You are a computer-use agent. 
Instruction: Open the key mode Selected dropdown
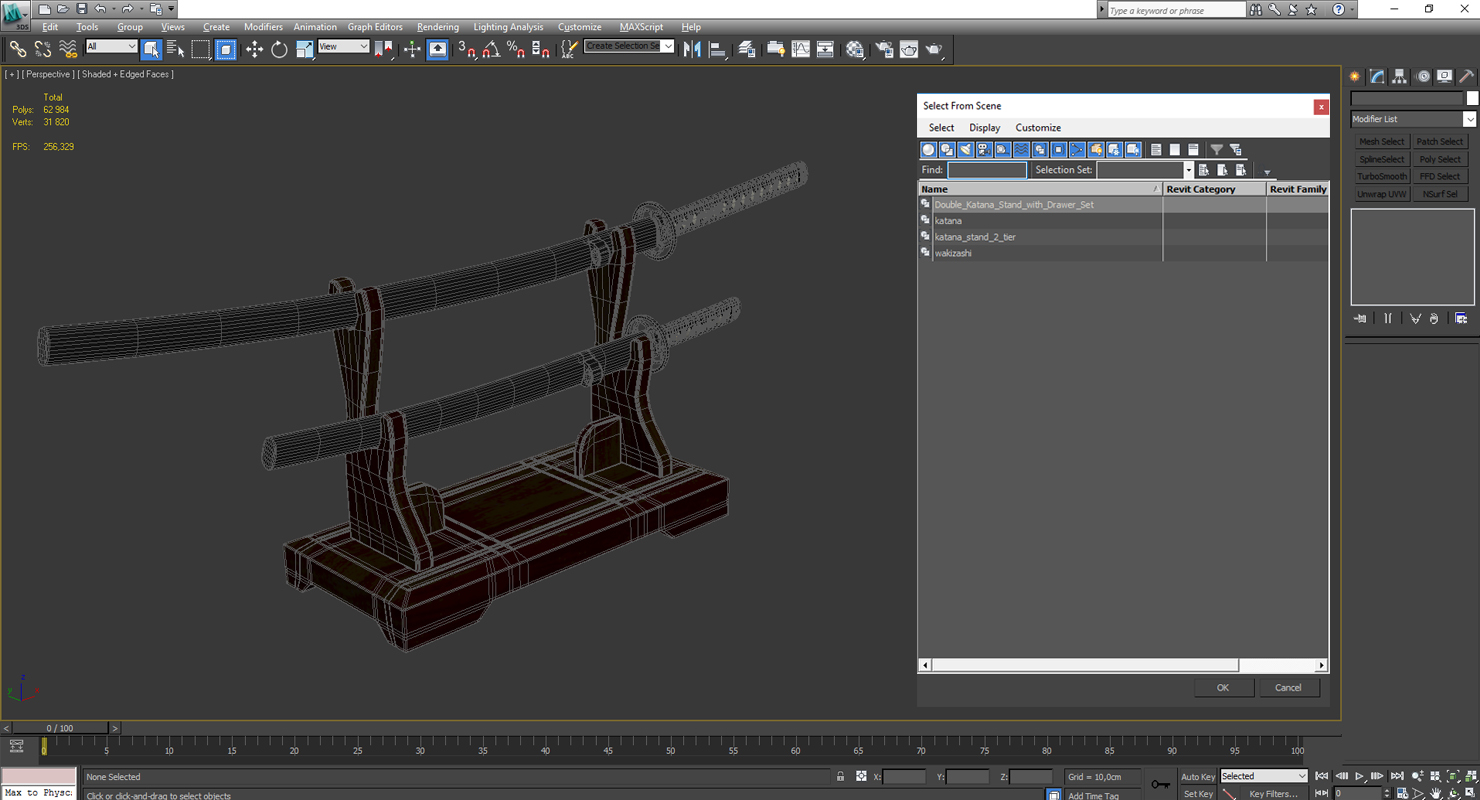pos(1263,776)
